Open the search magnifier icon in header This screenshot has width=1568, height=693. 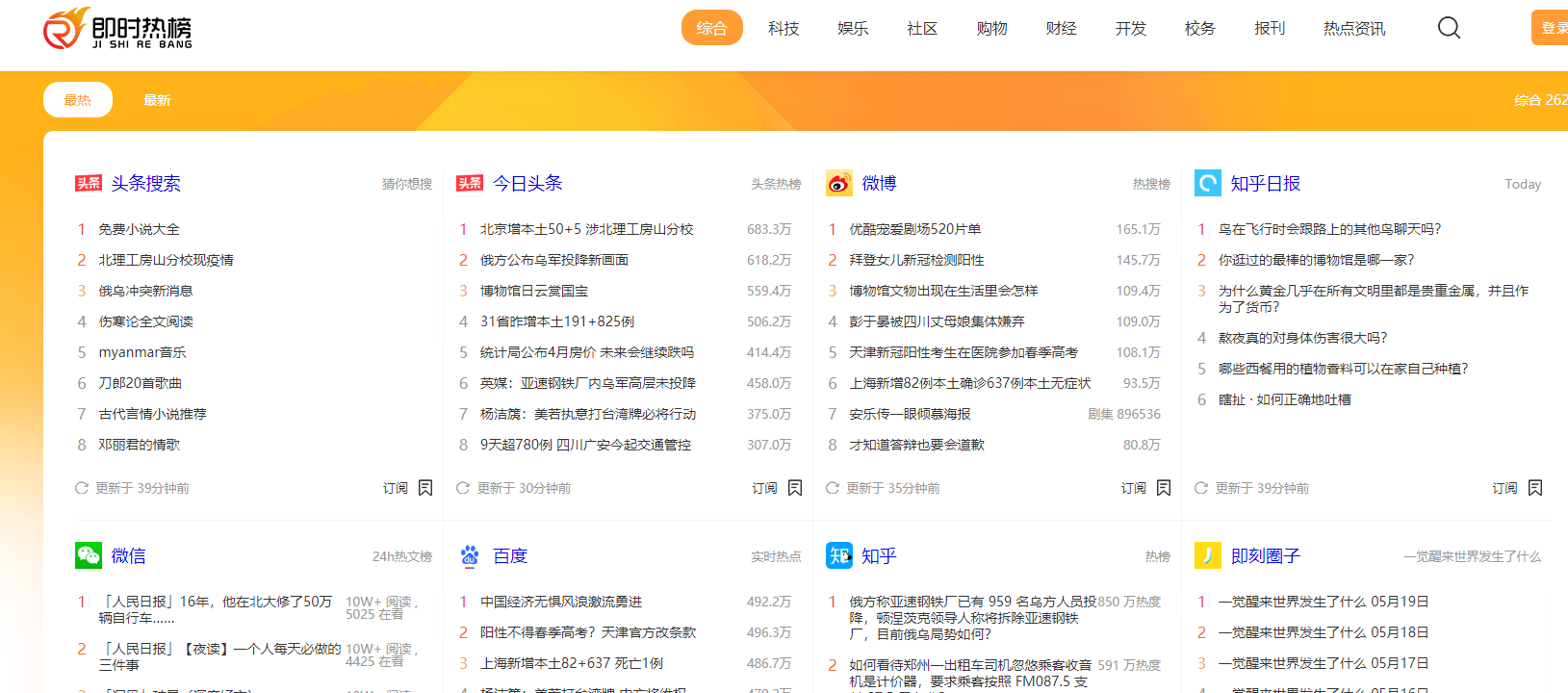[x=1449, y=28]
